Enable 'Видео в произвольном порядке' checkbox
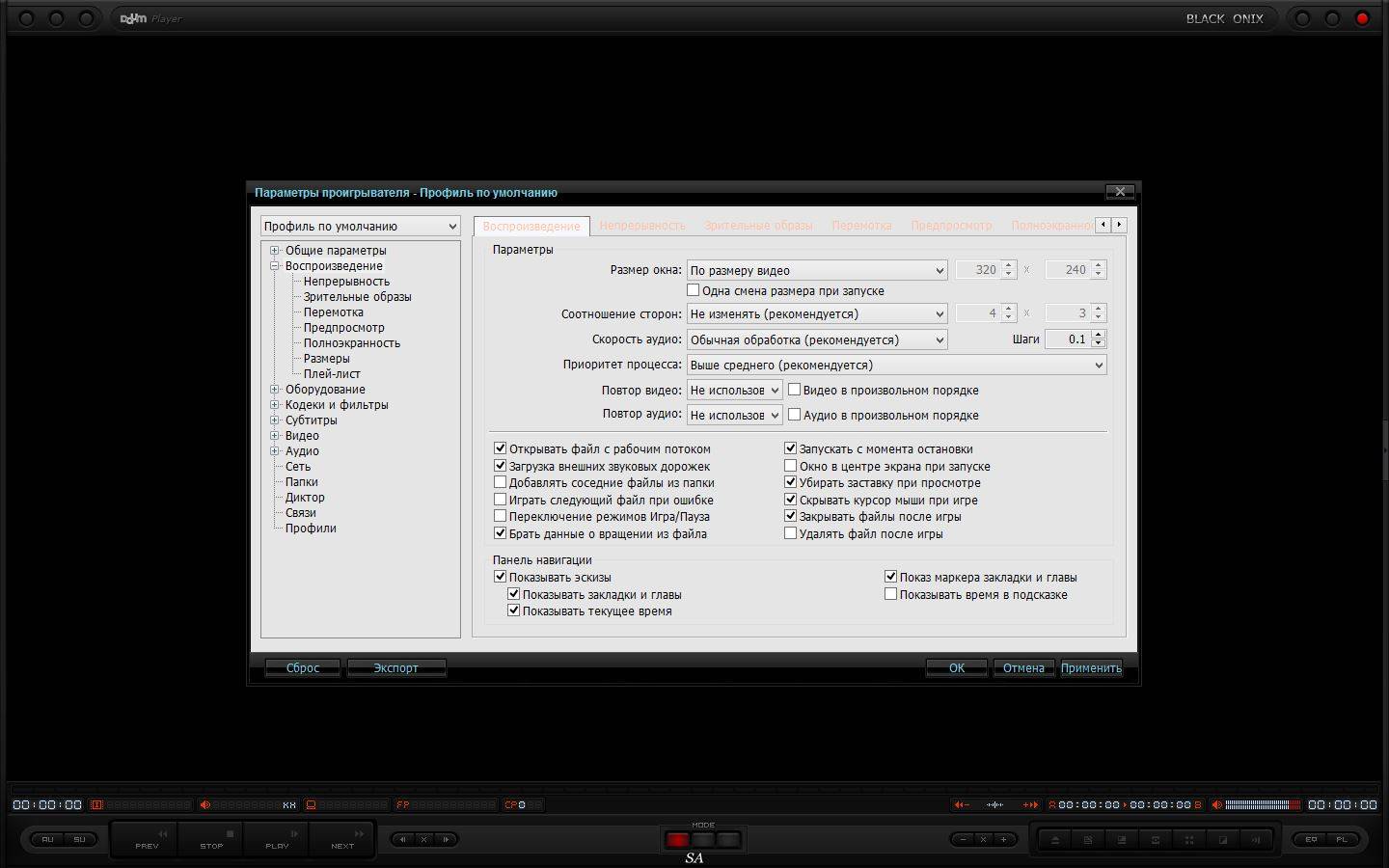Image resolution: width=1389 pixels, height=868 pixels. coord(795,390)
